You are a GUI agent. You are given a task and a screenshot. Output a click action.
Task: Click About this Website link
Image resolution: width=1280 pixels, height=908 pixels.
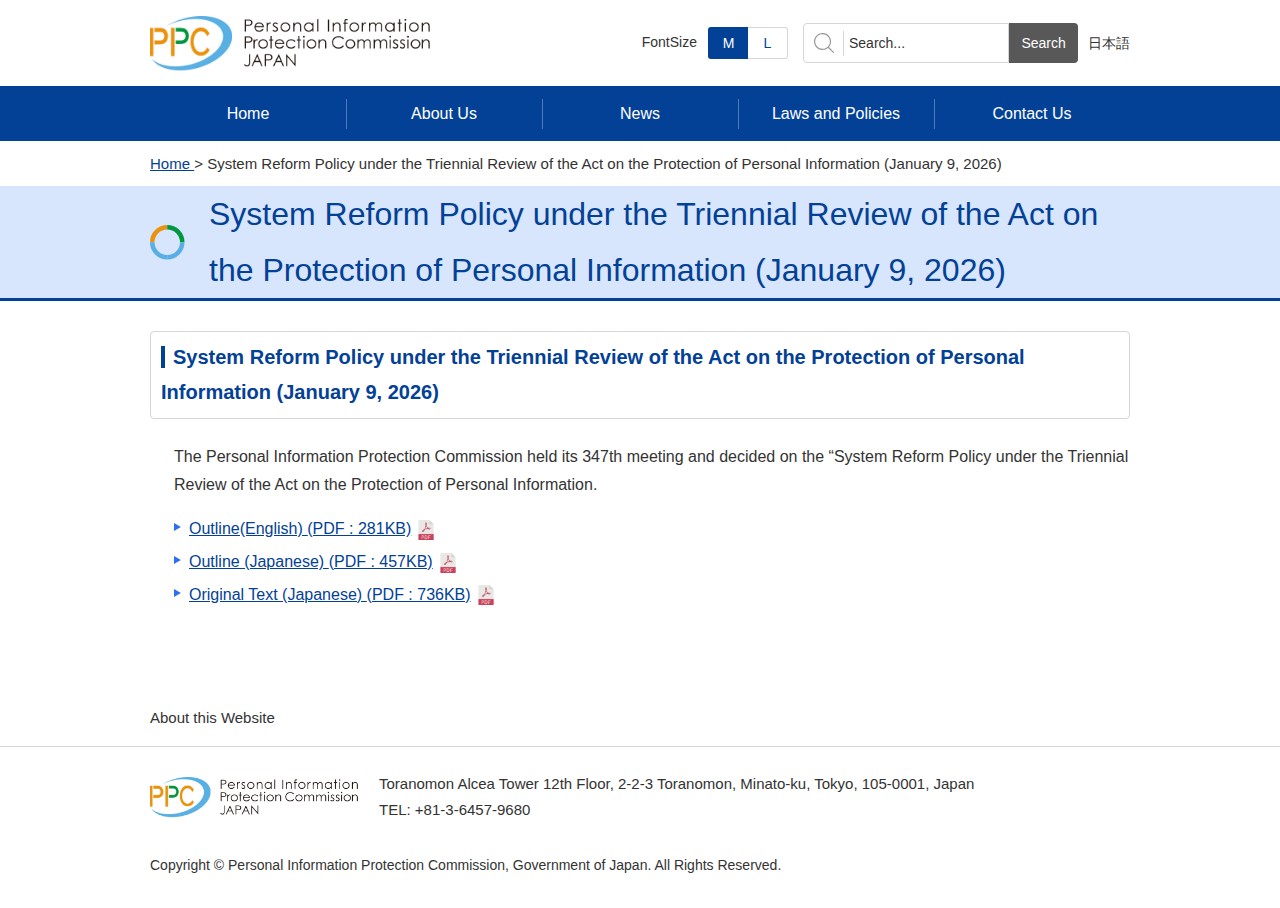(212, 718)
